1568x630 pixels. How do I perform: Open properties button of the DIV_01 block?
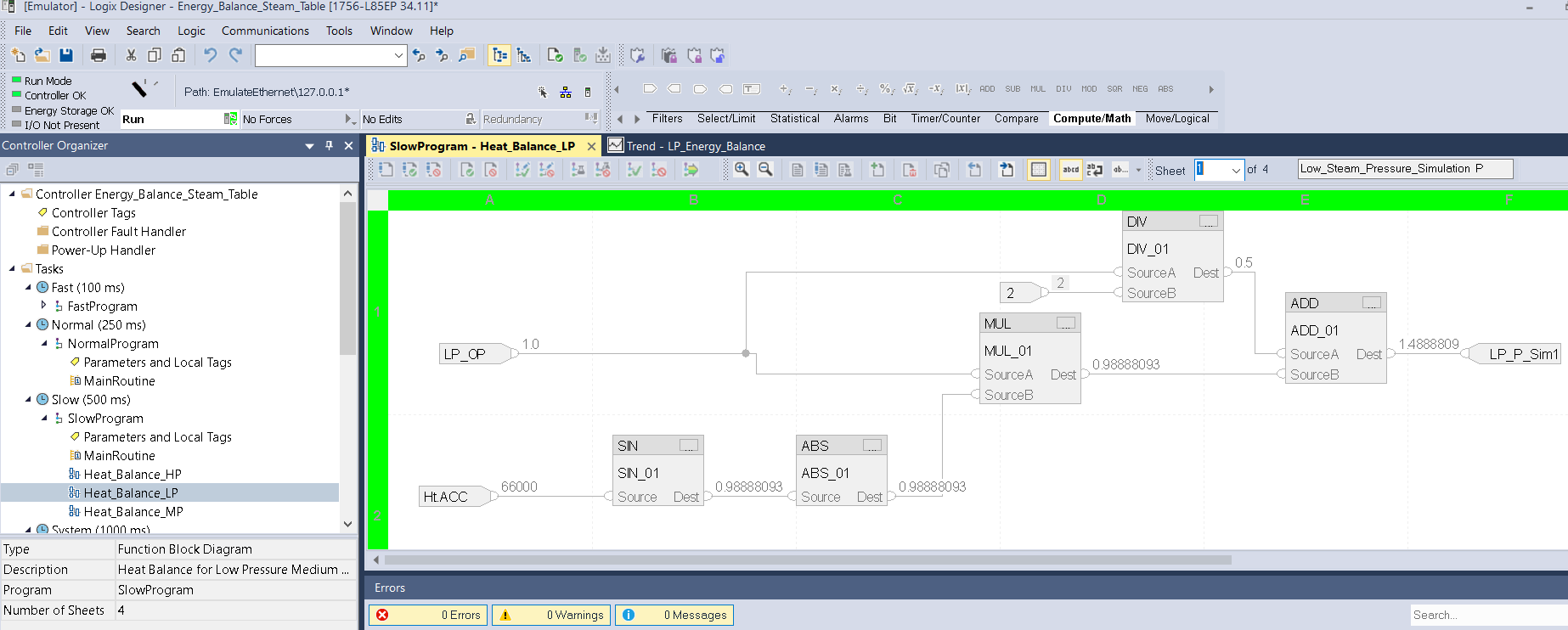point(1209,222)
